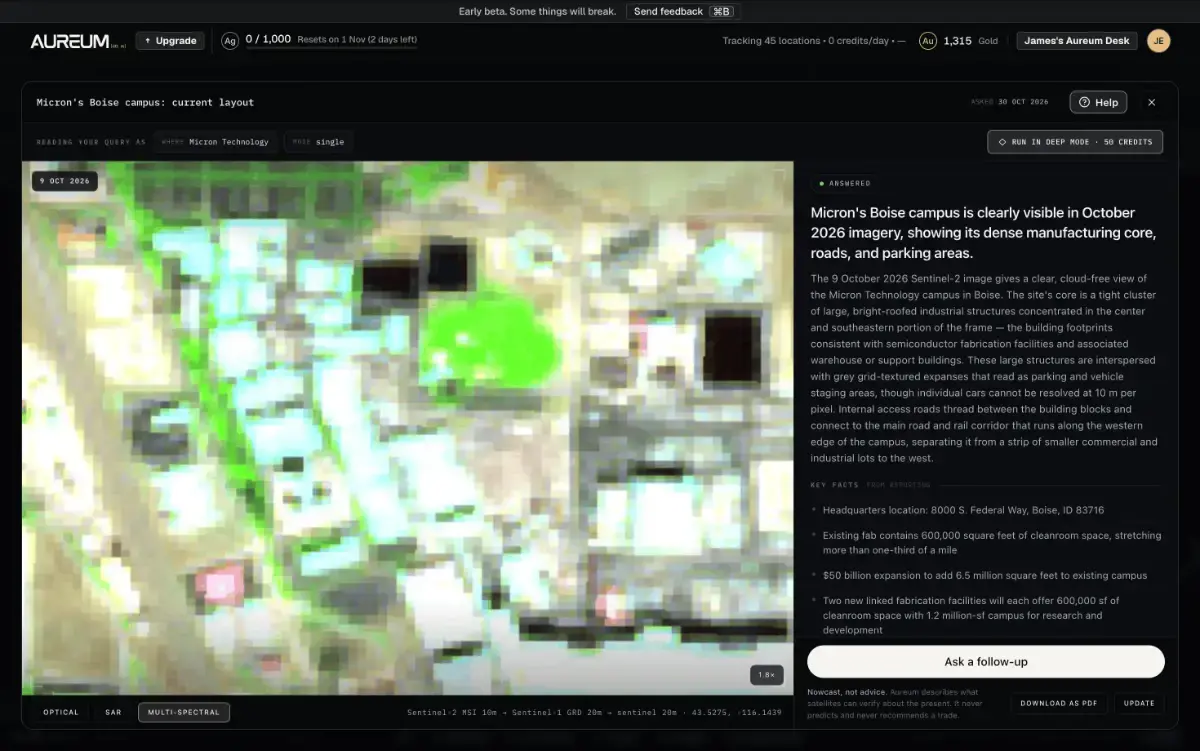Viewport: 1200px width, 751px height.
Task: Click the Upgrade button
Action: click(170, 41)
